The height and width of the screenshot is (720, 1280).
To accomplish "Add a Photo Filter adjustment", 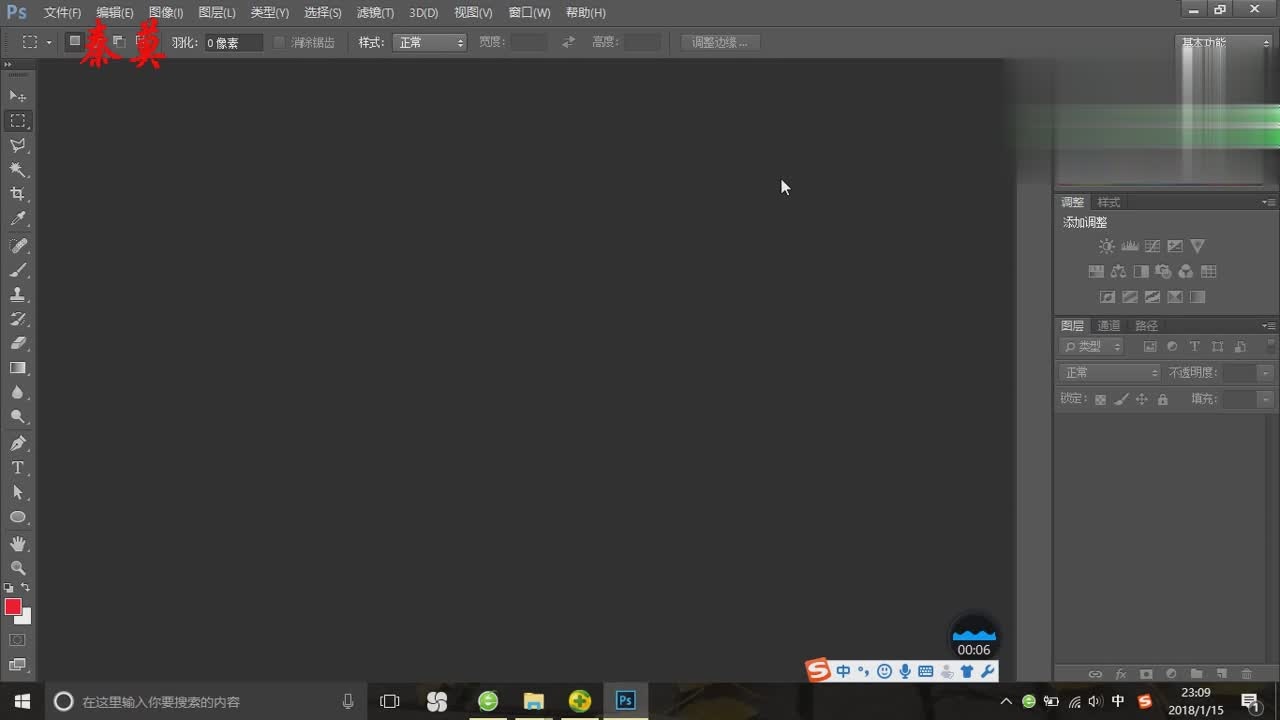I will [1163, 272].
